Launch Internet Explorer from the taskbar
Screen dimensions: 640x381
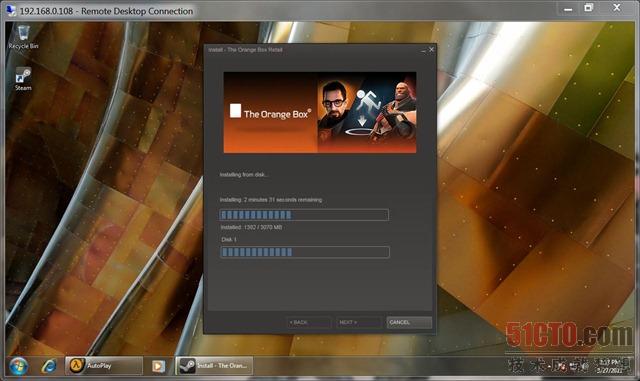[49, 366]
